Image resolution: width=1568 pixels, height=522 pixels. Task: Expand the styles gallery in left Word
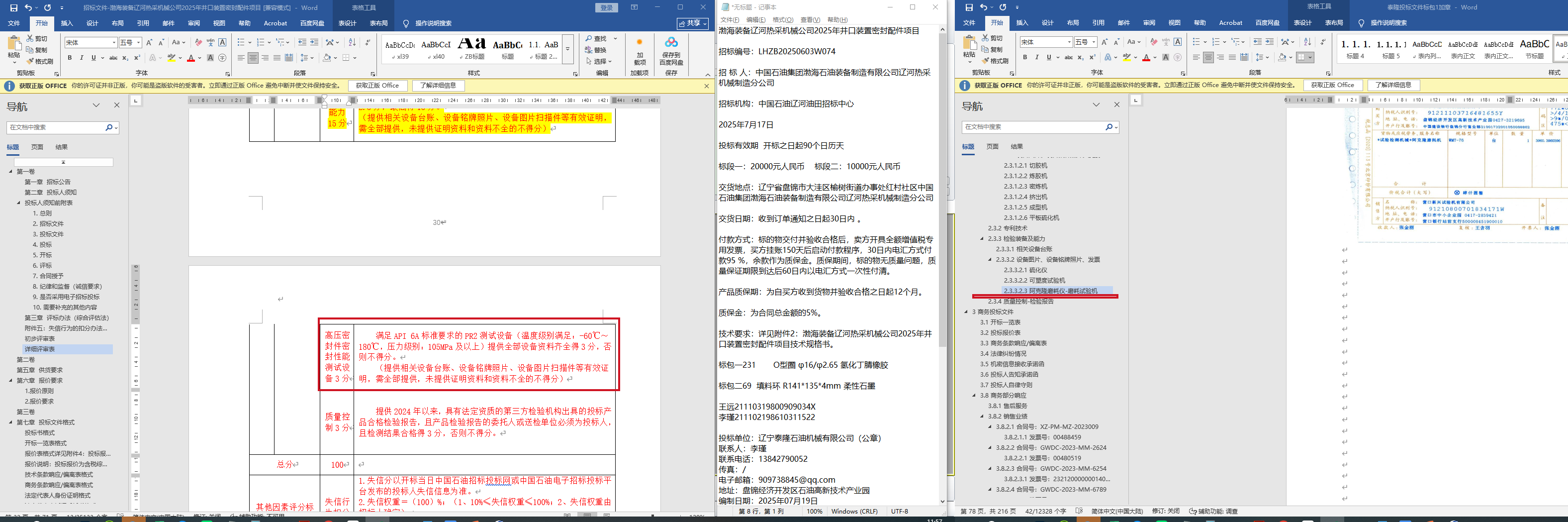pyautogui.click(x=568, y=49)
